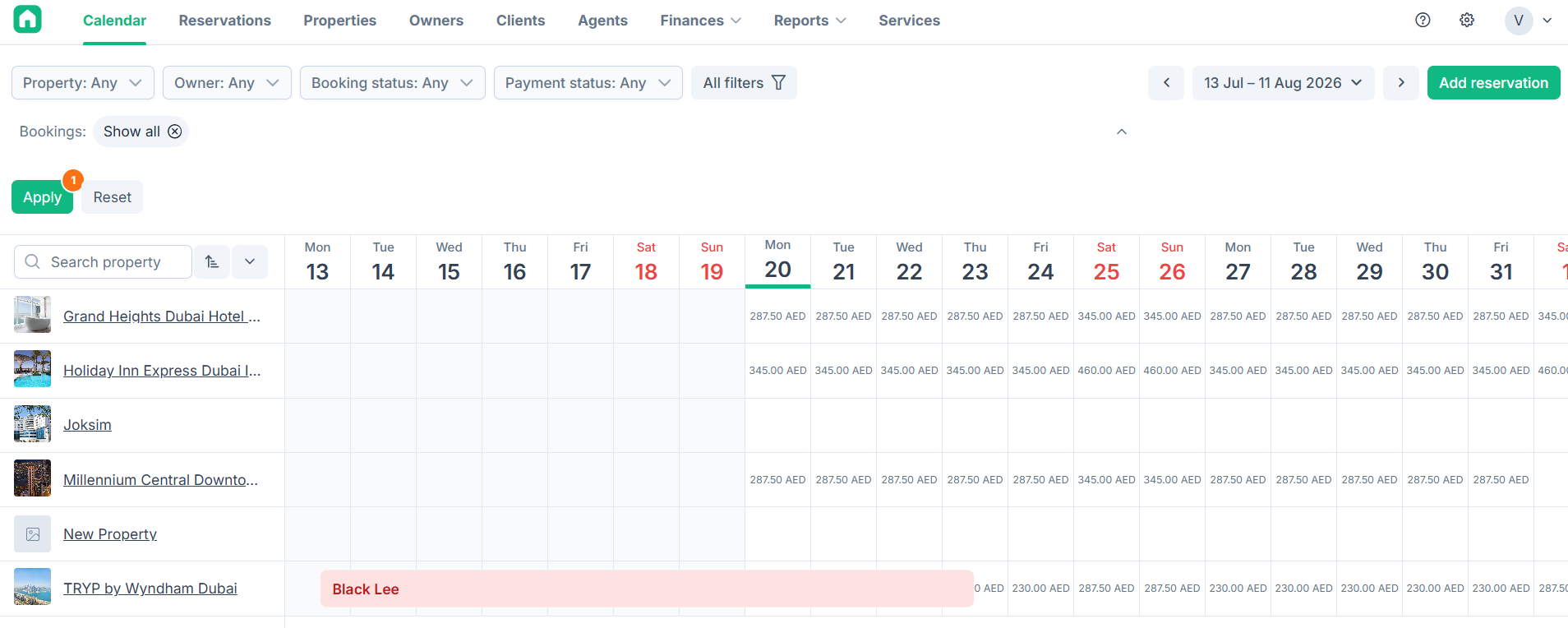This screenshot has height=628, width=1568.
Task: Open the 13 Jul – 11 Aug 2026 date picker
Action: (x=1284, y=83)
